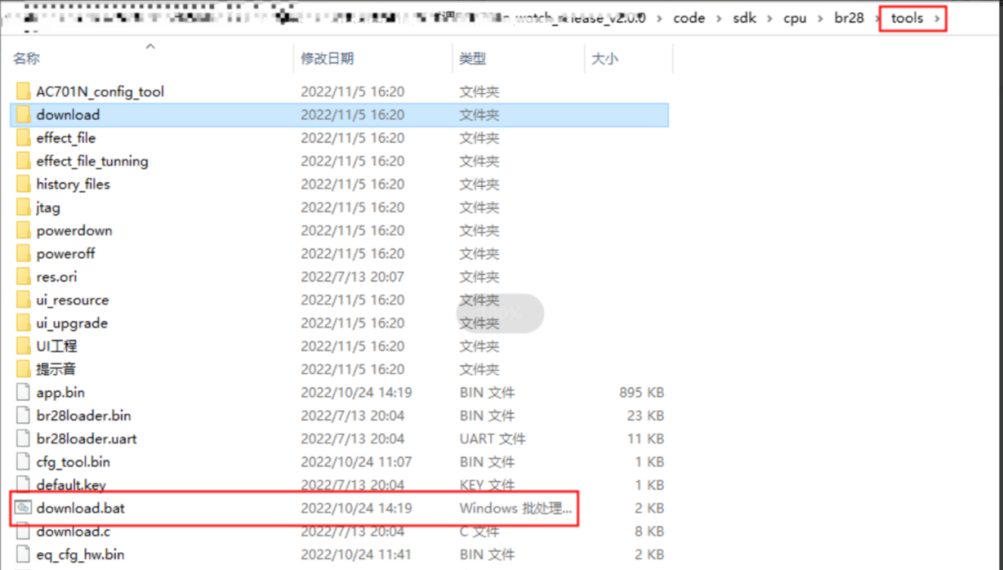Navigate to br28 in the address bar
Image resolution: width=1003 pixels, height=570 pixels.
849,18
